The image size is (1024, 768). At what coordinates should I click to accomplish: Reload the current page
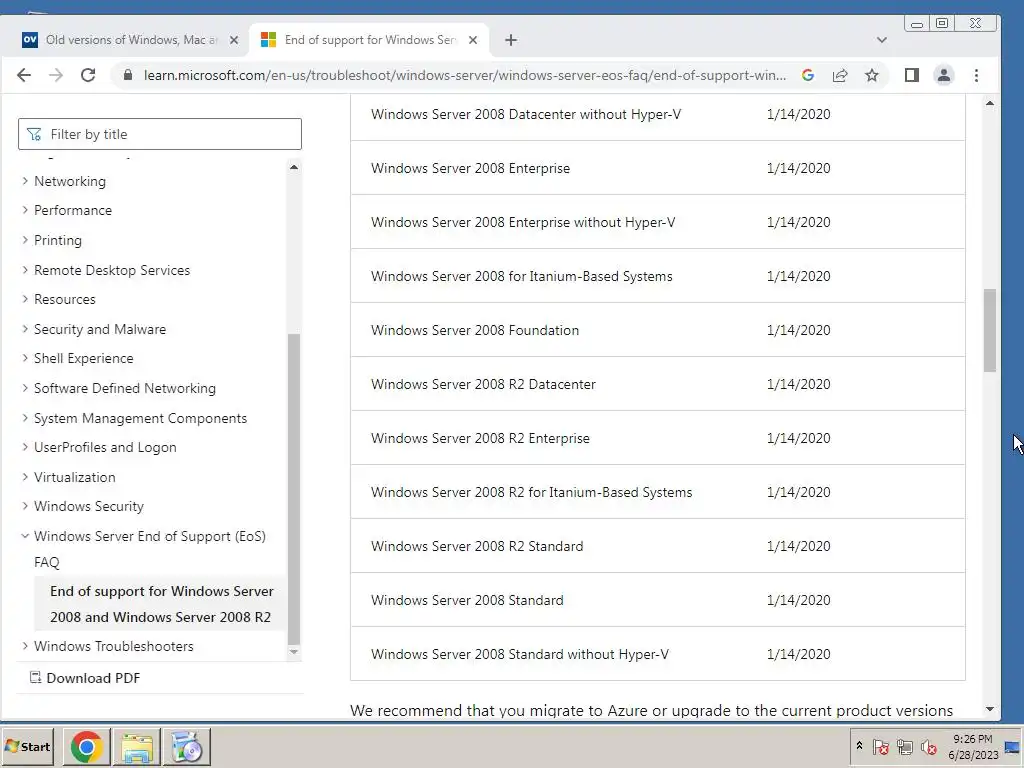pos(88,75)
